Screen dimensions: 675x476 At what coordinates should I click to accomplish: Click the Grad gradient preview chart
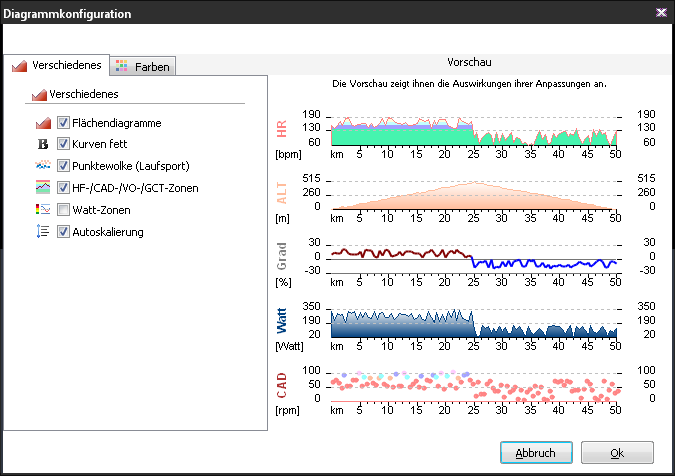coord(474,259)
